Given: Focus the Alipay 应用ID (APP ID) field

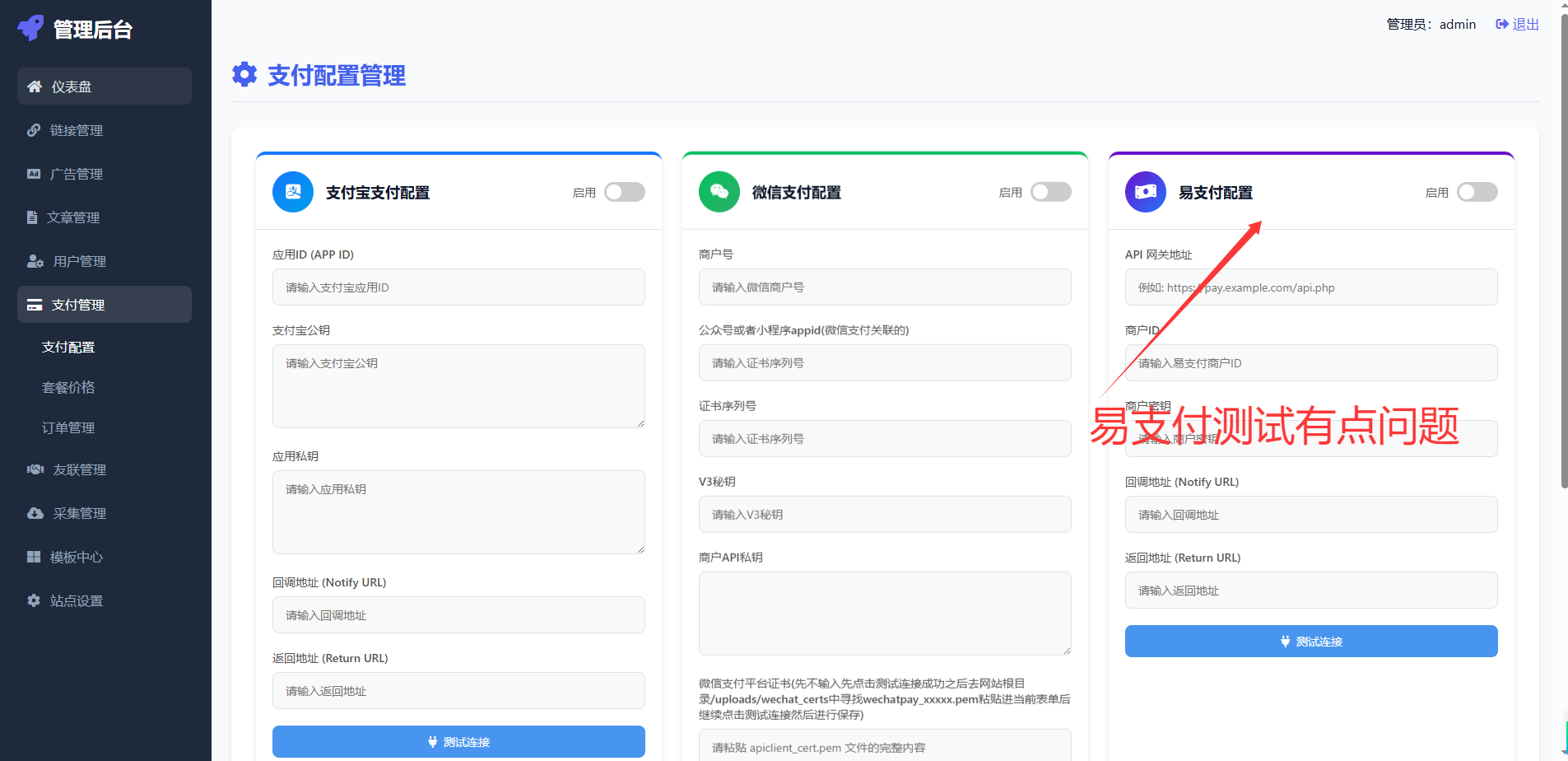Looking at the screenshot, I should [458, 287].
